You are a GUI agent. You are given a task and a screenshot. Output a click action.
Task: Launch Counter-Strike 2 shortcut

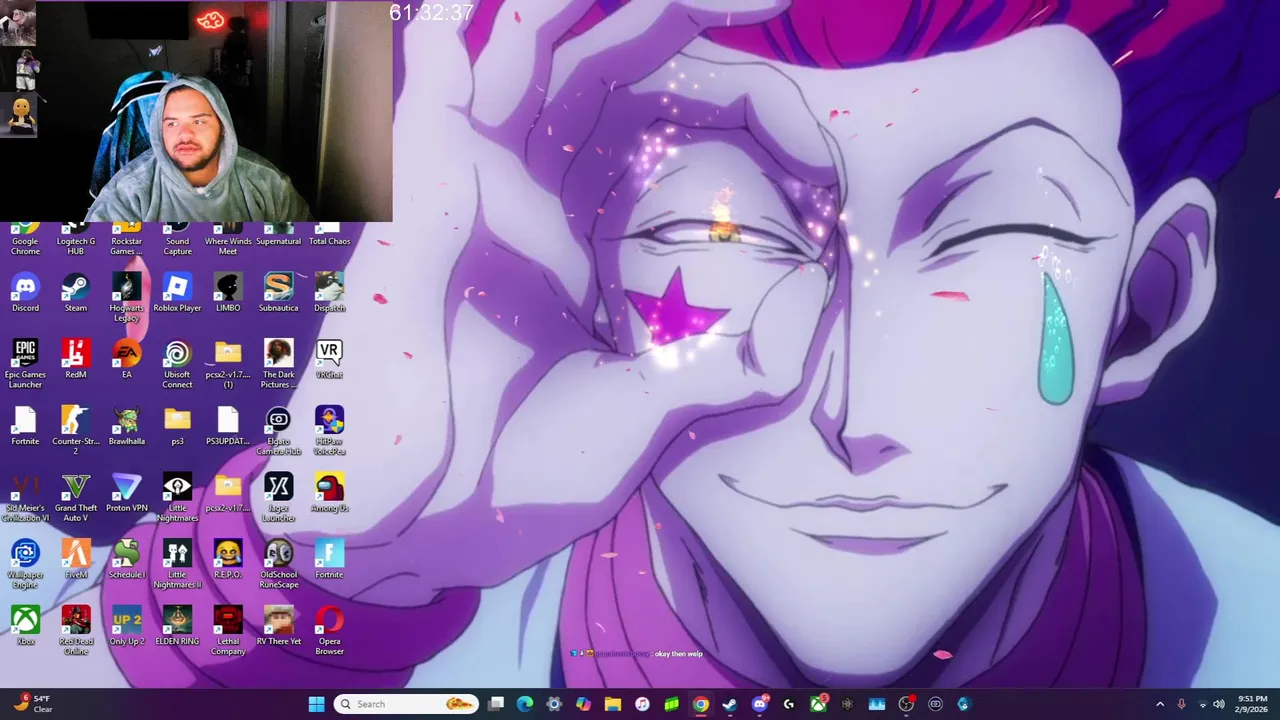76,431
